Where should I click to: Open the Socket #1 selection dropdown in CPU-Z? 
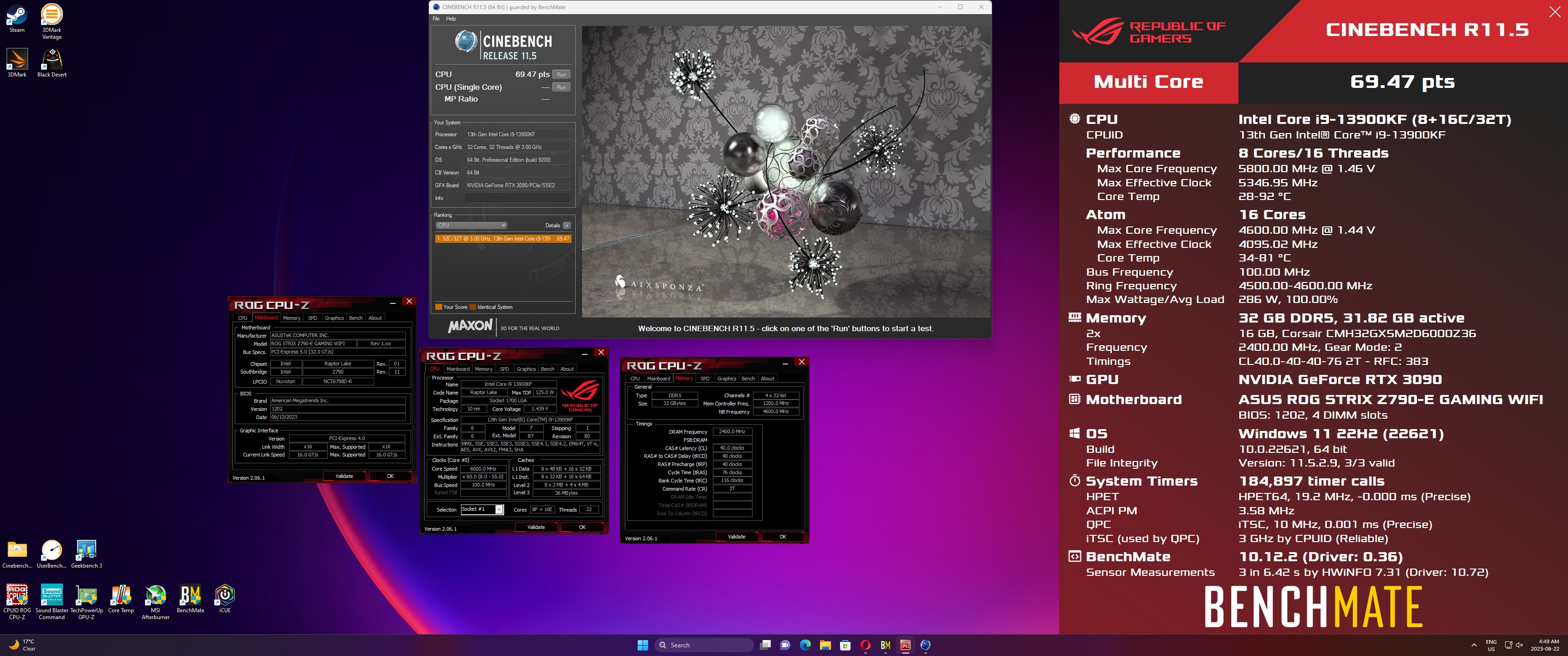[482, 509]
